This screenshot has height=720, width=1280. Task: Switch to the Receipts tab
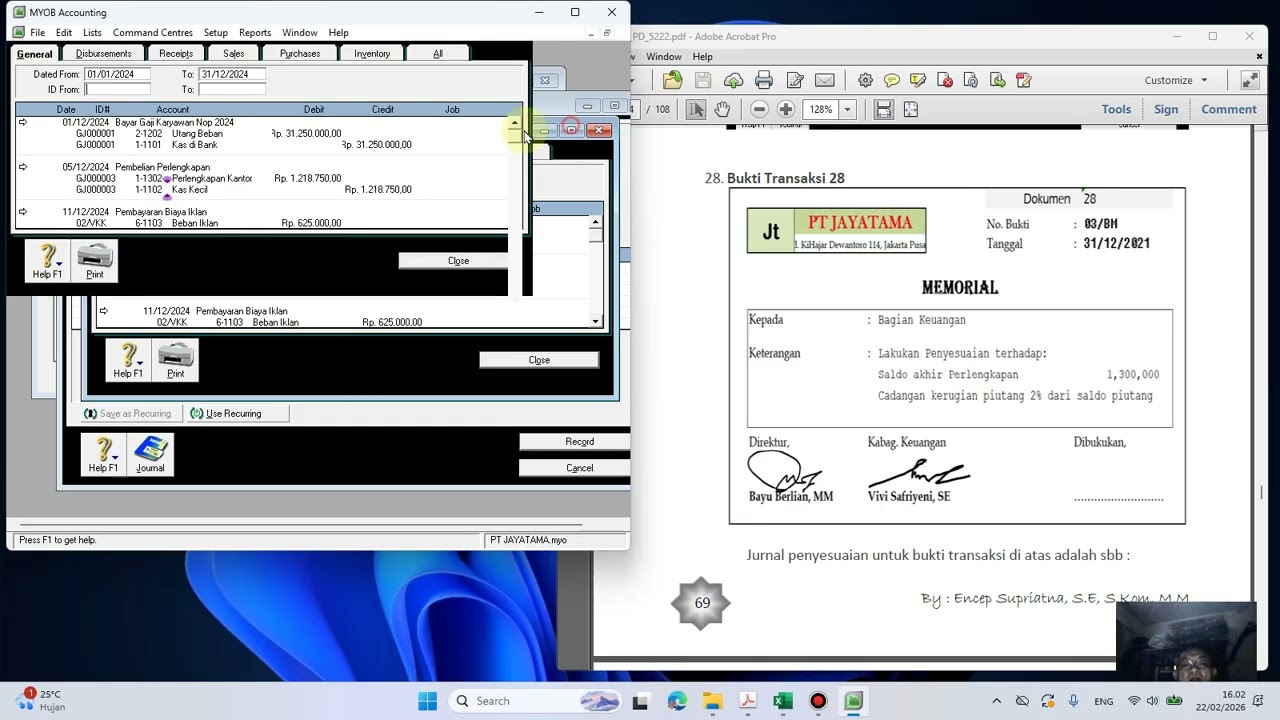176,53
